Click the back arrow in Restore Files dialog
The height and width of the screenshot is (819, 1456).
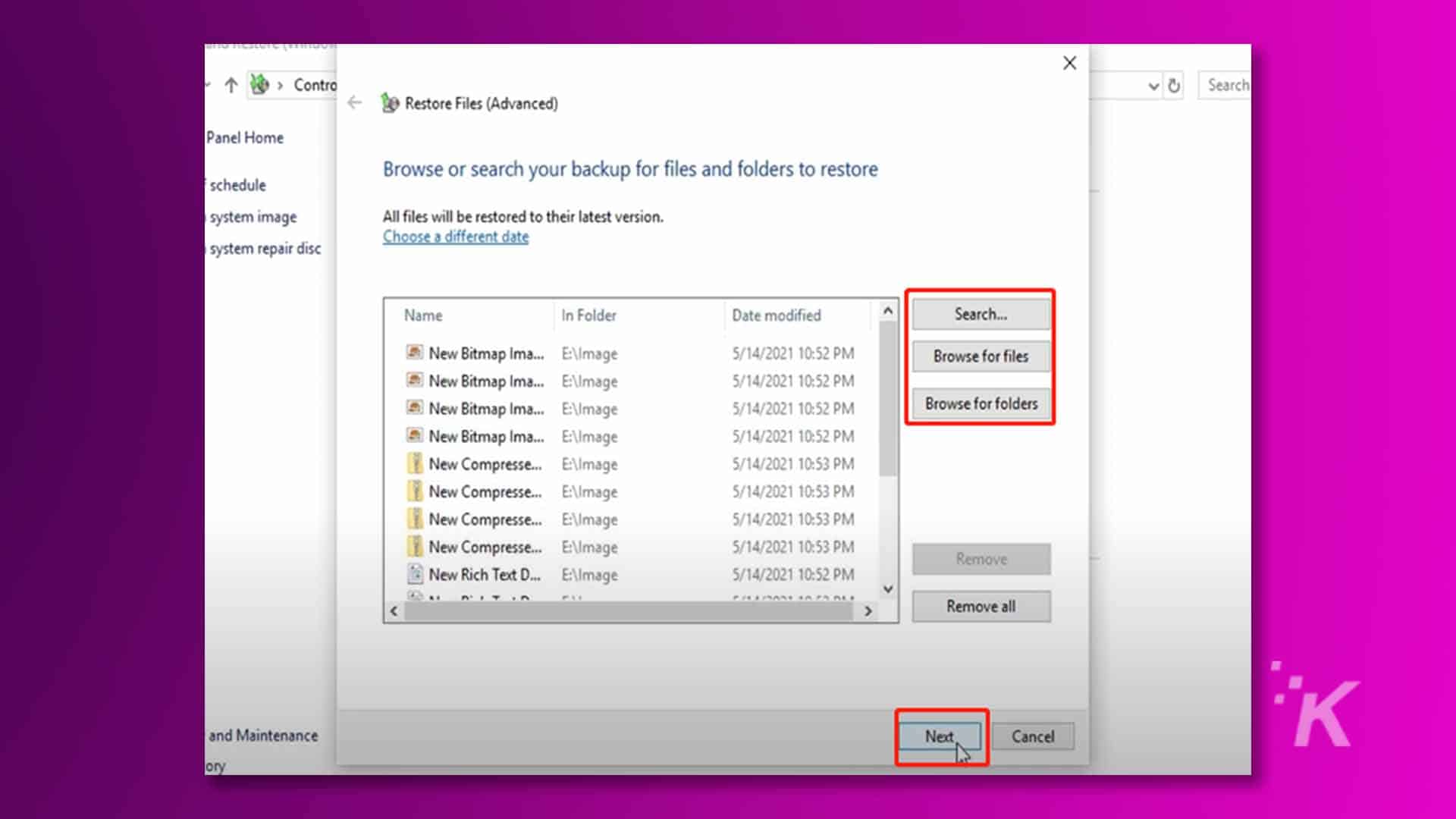354,103
